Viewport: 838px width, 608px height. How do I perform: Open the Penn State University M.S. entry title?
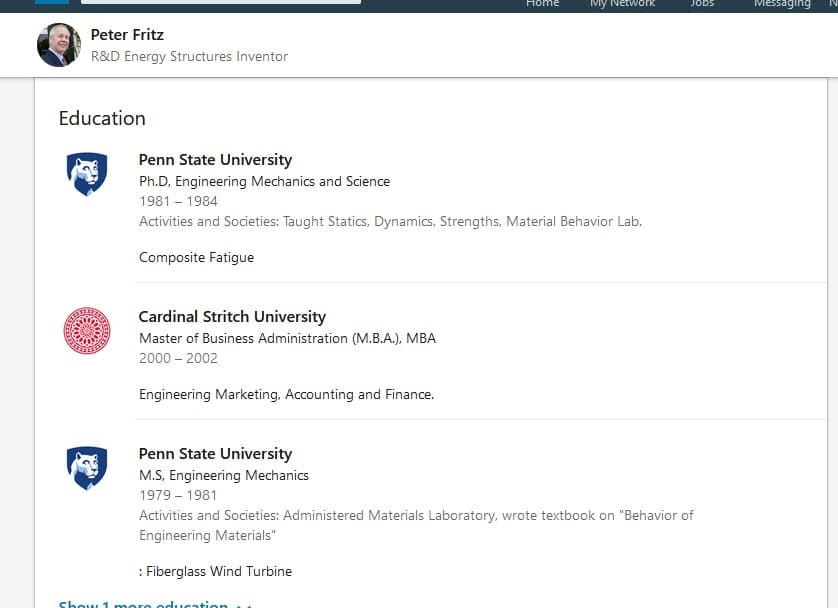(x=215, y=454)
